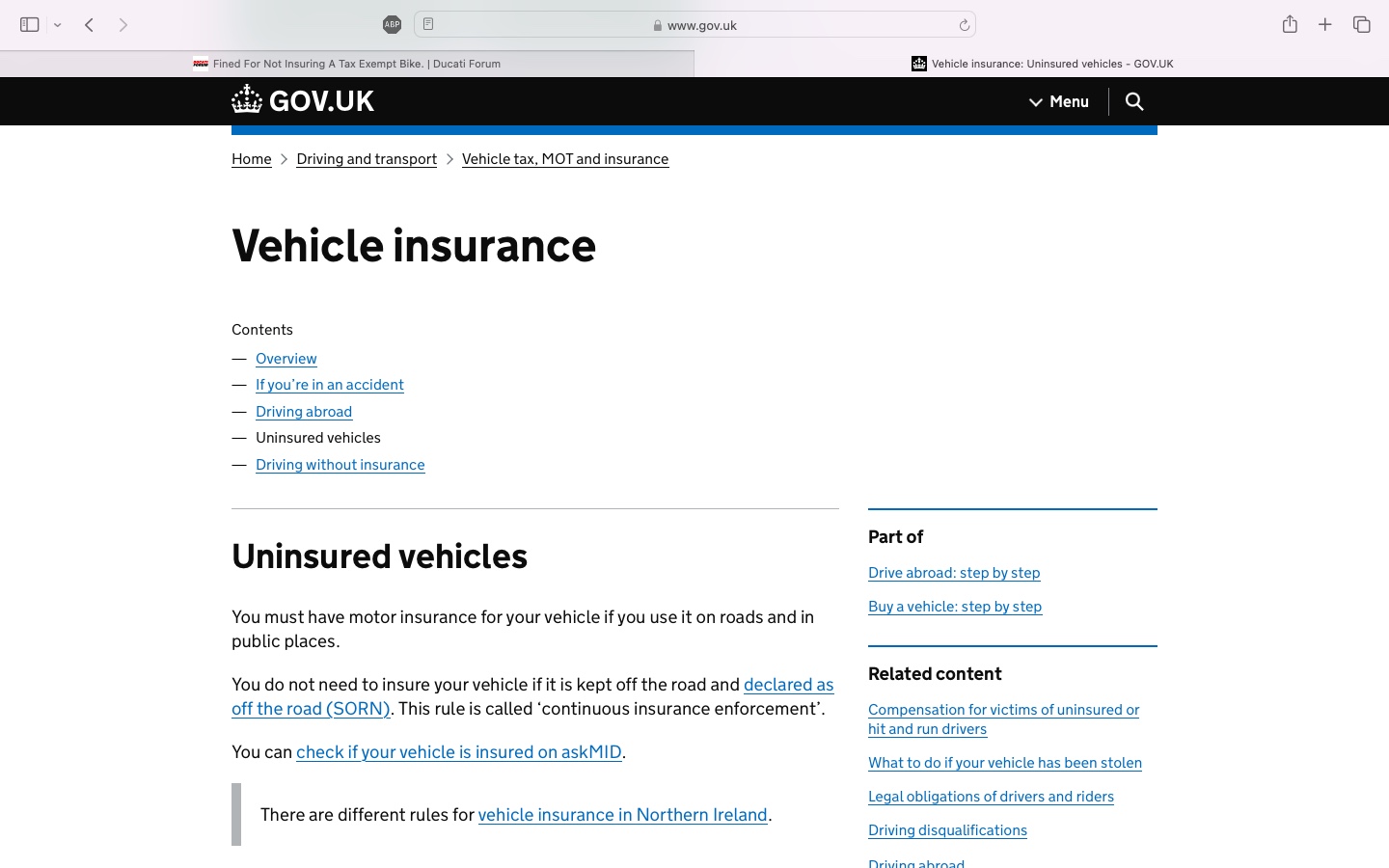Click the Reader view icon in address bar
The image size is (1389, 868).
pyautogui.click(x=428, y=25)
